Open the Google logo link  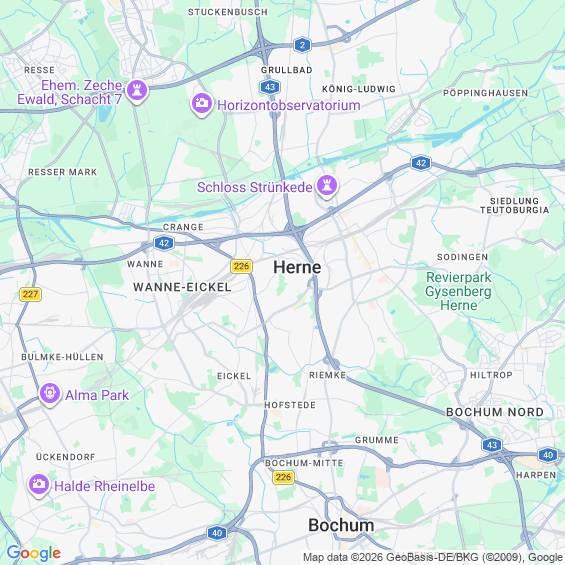point(34,553)
